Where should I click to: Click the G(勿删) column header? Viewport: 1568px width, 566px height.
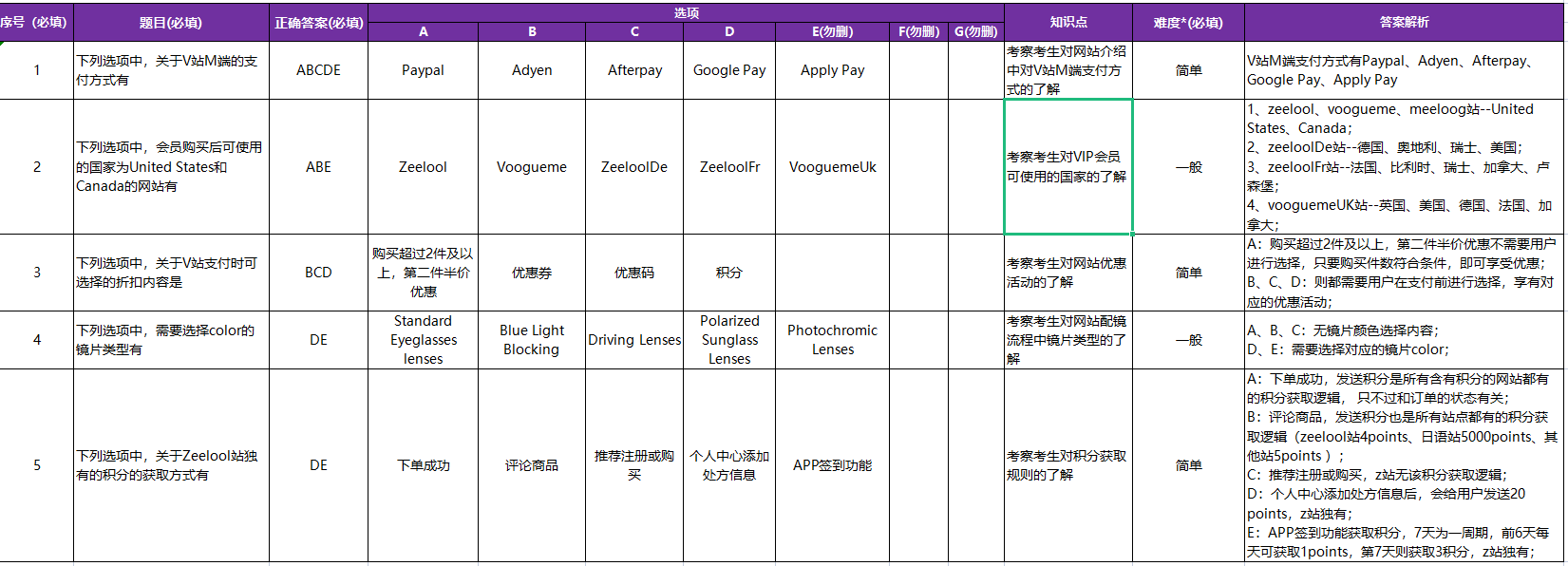tap(976, 32)
